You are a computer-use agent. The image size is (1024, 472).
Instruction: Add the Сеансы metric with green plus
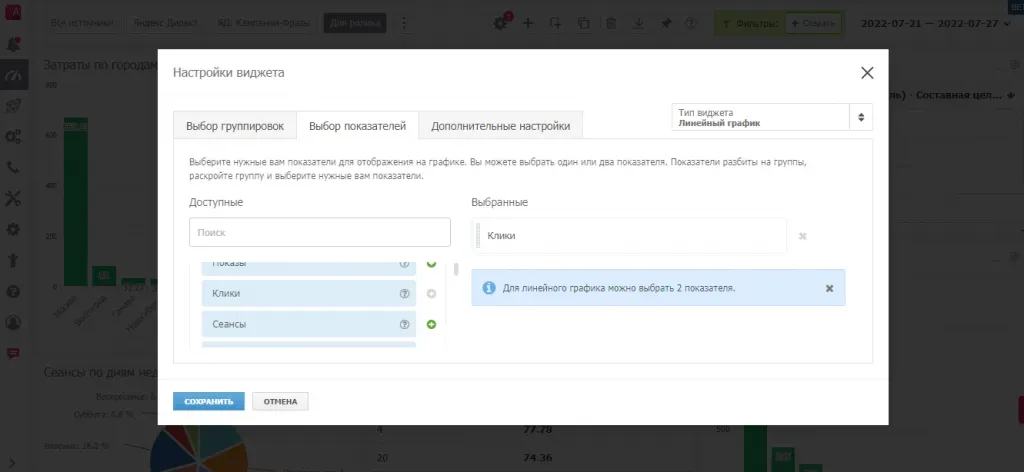pos(431,324)
